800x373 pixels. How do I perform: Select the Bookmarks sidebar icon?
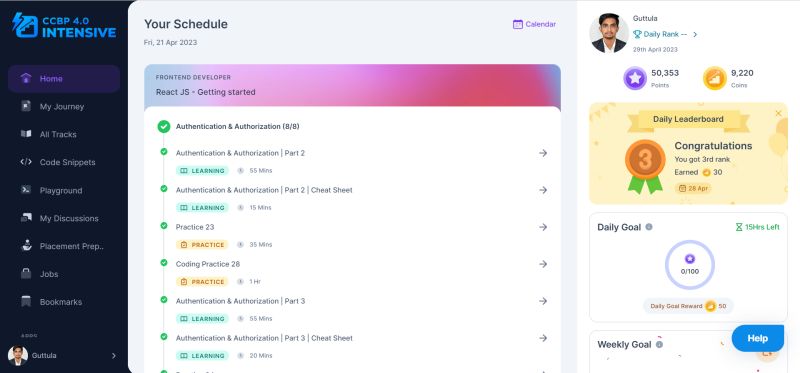[26, 302]
